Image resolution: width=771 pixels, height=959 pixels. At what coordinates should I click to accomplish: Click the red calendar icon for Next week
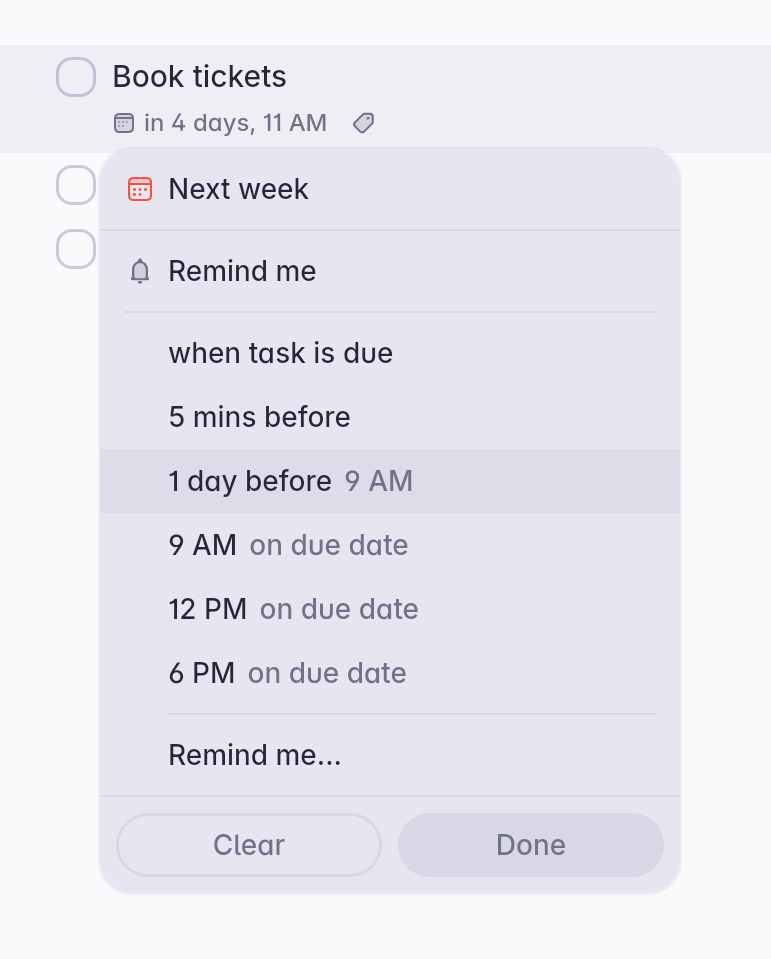coord(140,188)
